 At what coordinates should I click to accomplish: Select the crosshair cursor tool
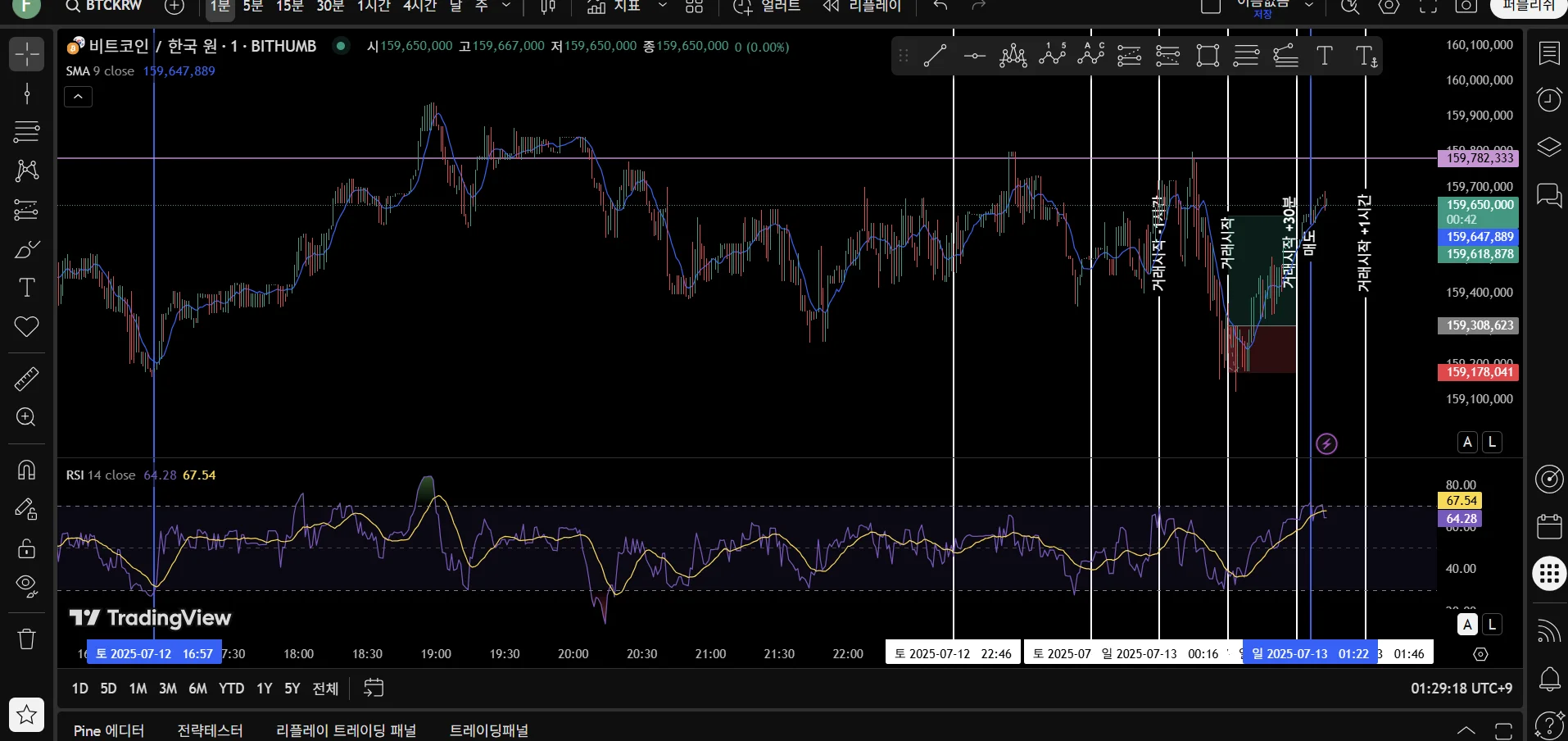[x=26, y=54]
